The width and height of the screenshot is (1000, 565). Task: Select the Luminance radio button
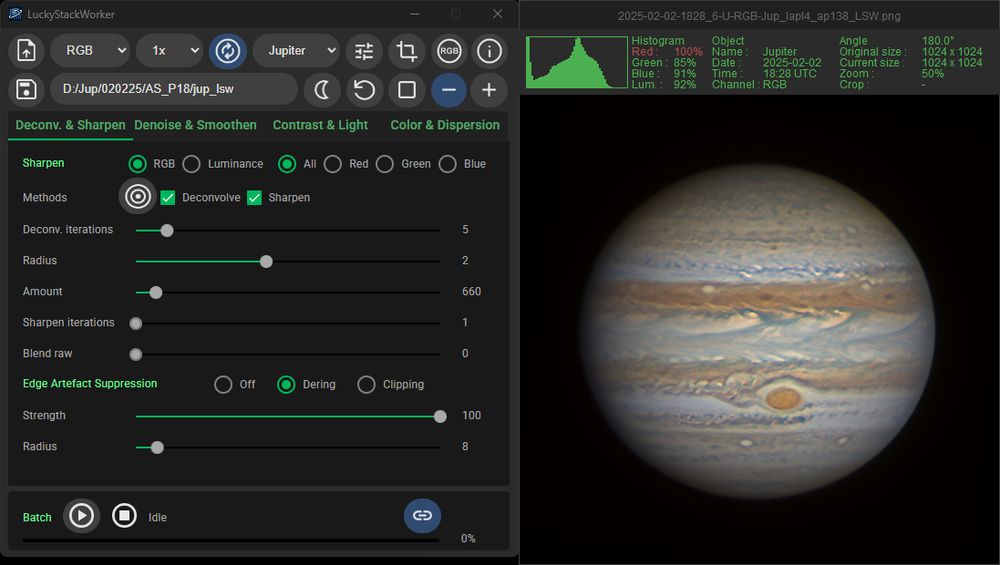tap(191, 164)
